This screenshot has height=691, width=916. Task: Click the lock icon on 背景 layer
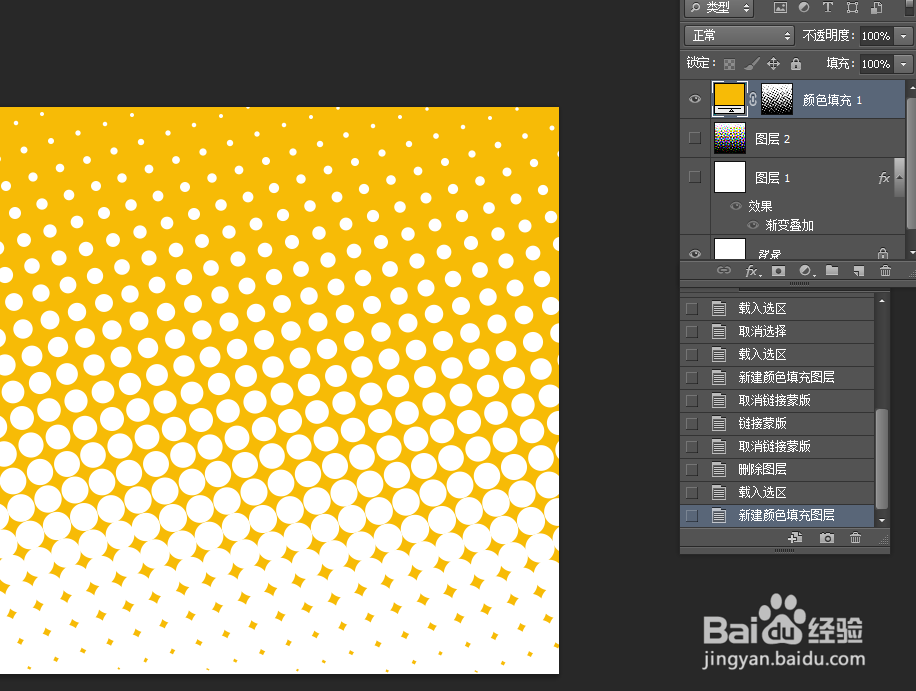[883, 254]
